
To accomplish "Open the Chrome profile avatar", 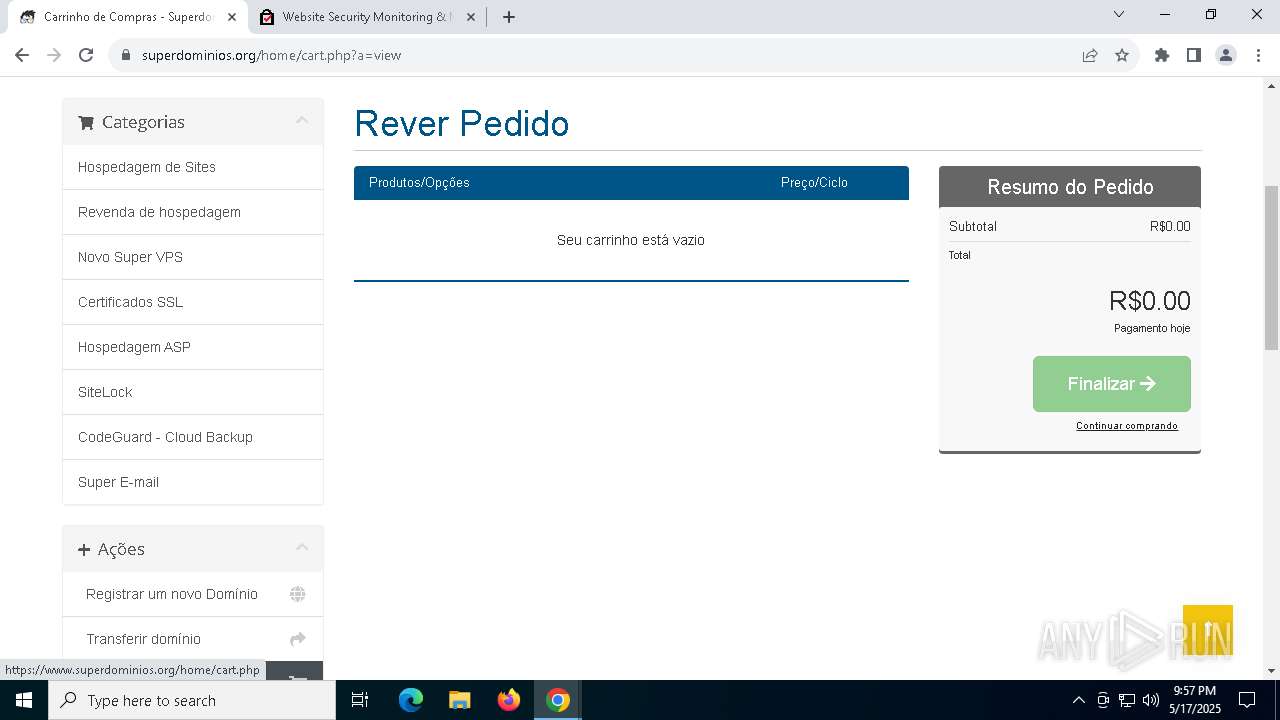I will (1226, 55).
